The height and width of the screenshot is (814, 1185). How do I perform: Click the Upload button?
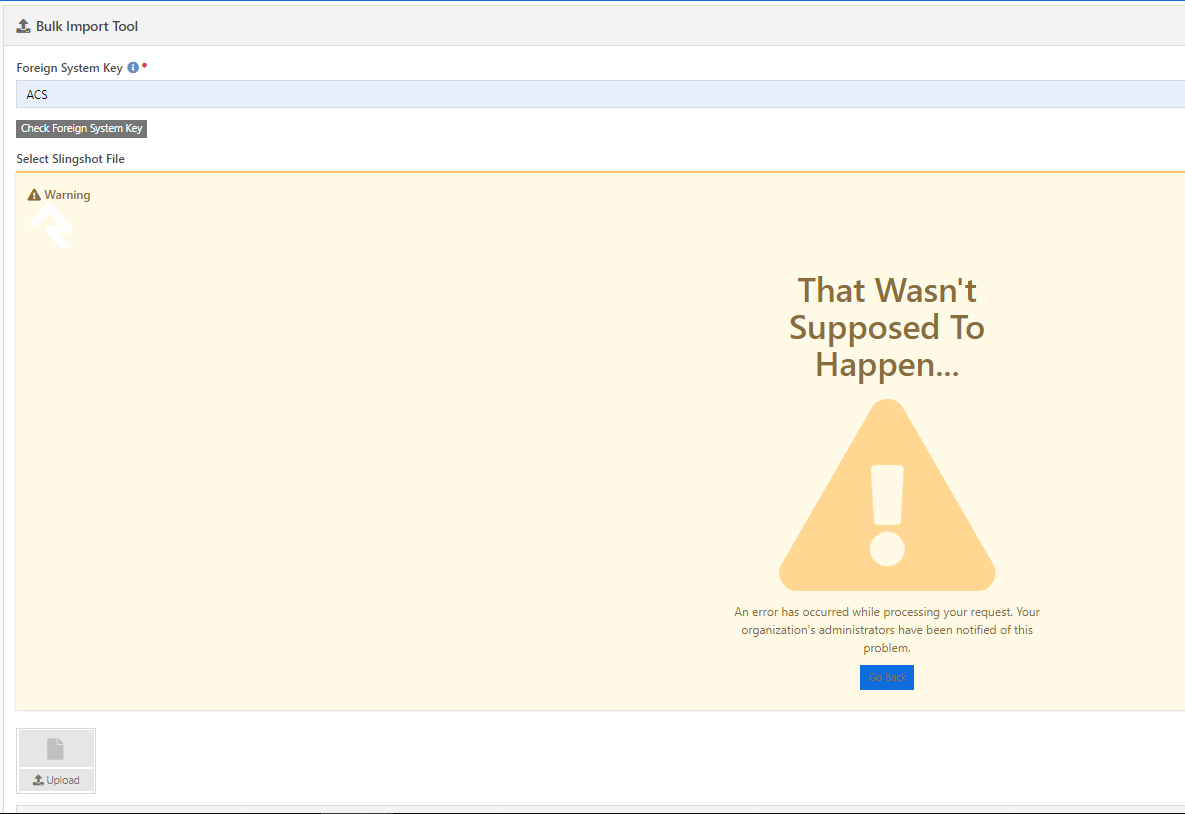coord(56,780)
